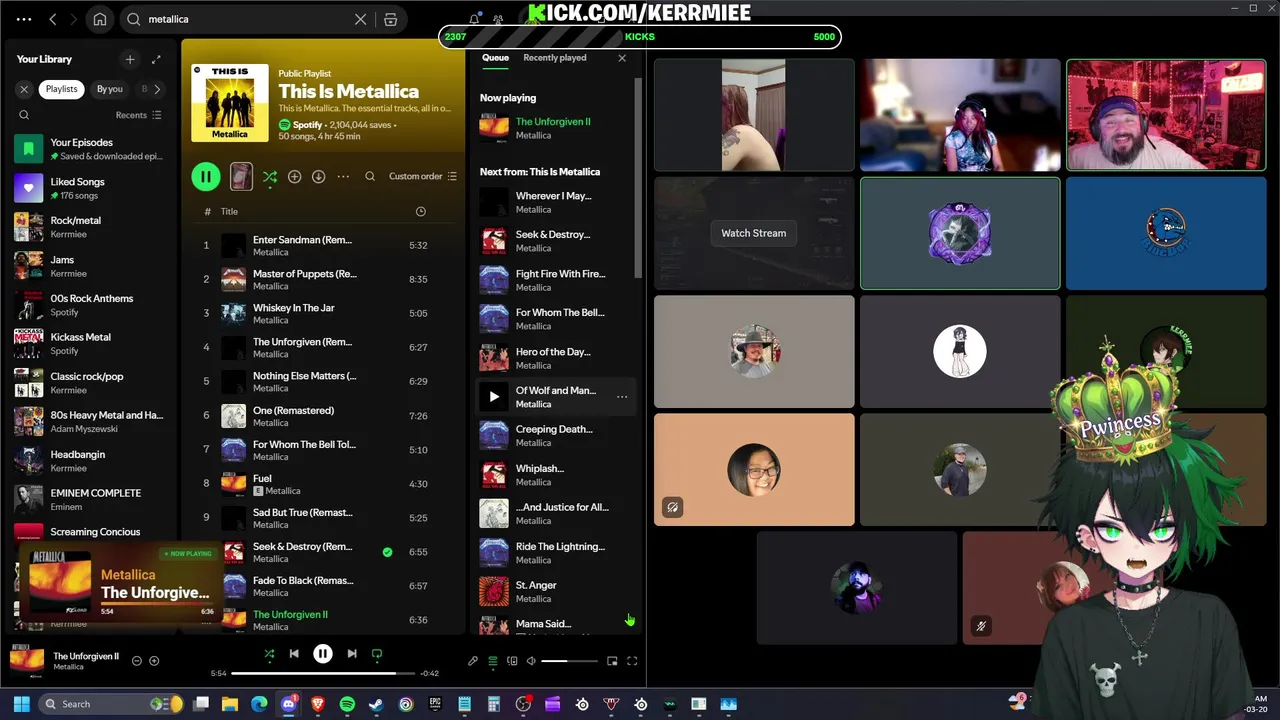
Task: Show more library filter chips
Action: (x=157, y=89)
